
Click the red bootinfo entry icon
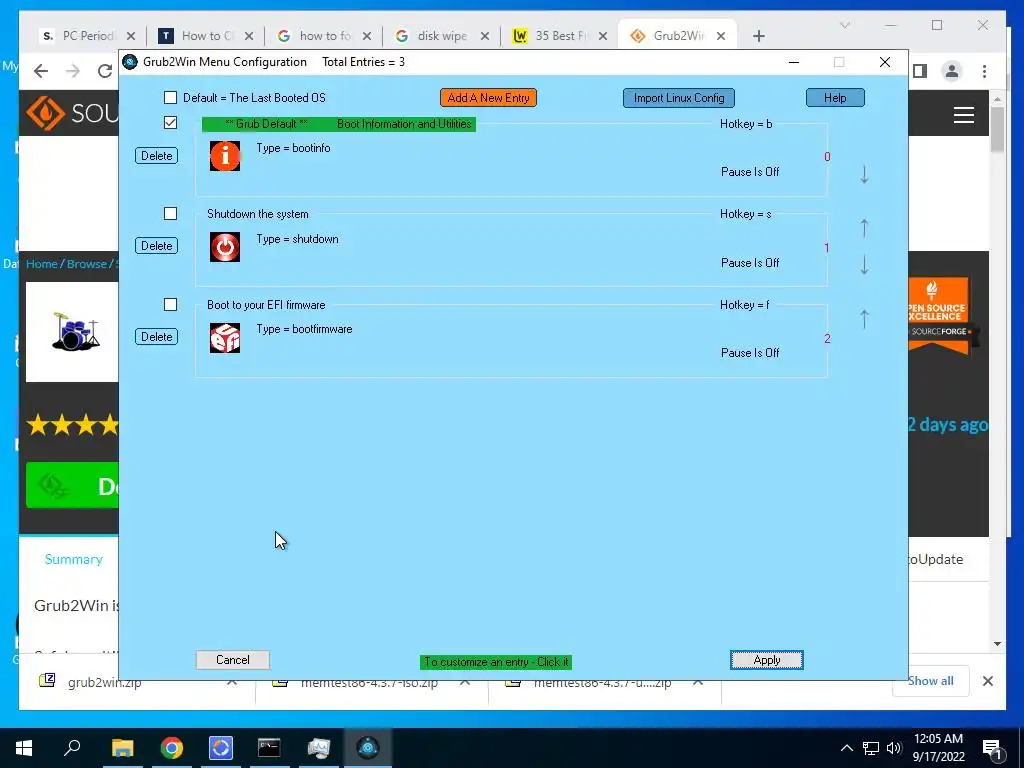tap(225, 156)
